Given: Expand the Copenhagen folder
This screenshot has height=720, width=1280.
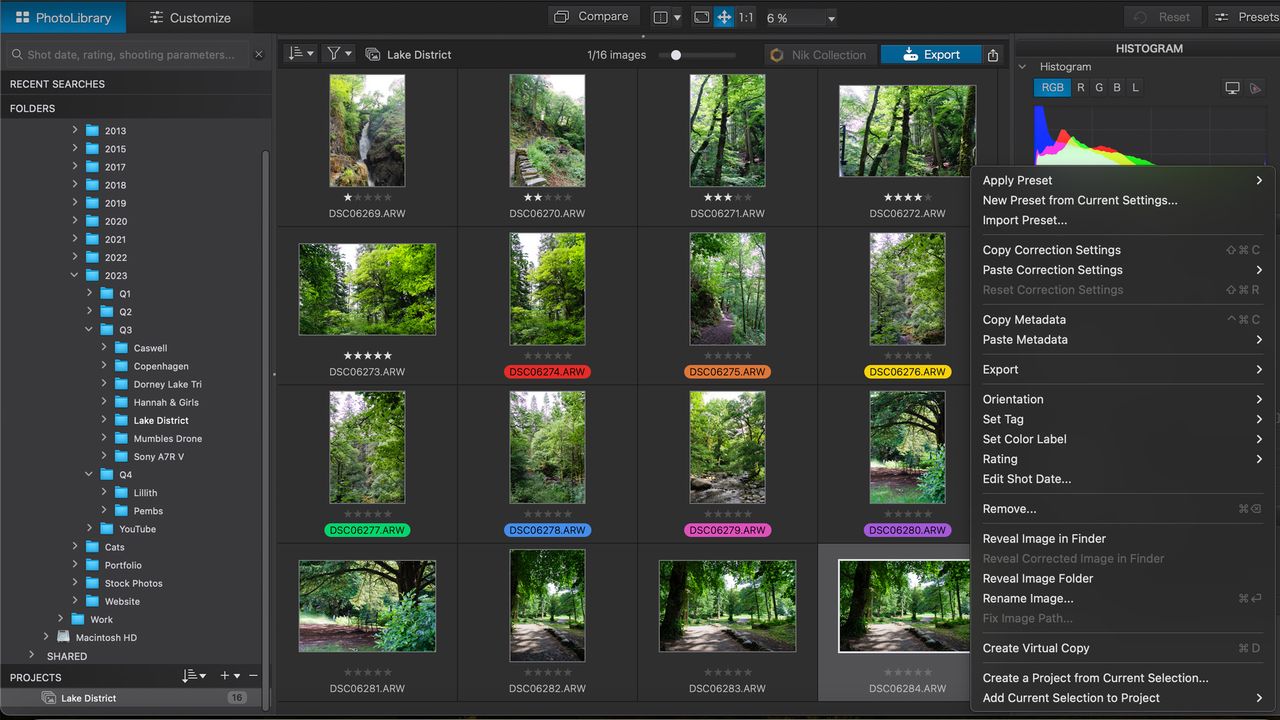Looking at the screenshot, I should 104,366.
